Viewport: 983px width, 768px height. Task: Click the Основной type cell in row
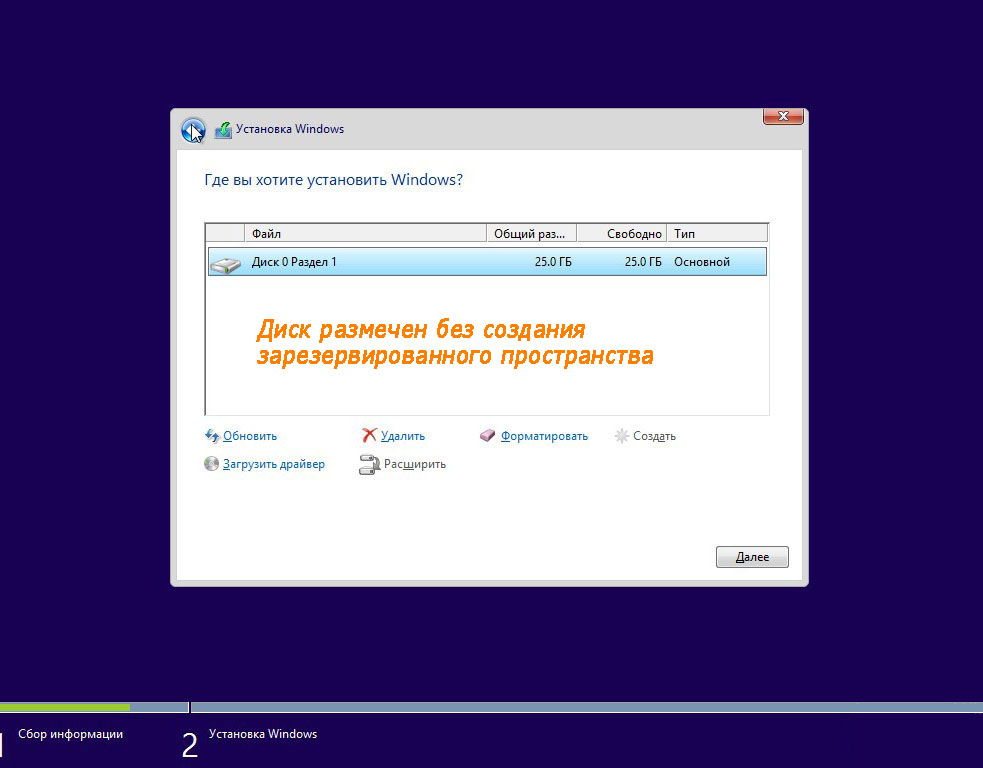tap(702, 262)
